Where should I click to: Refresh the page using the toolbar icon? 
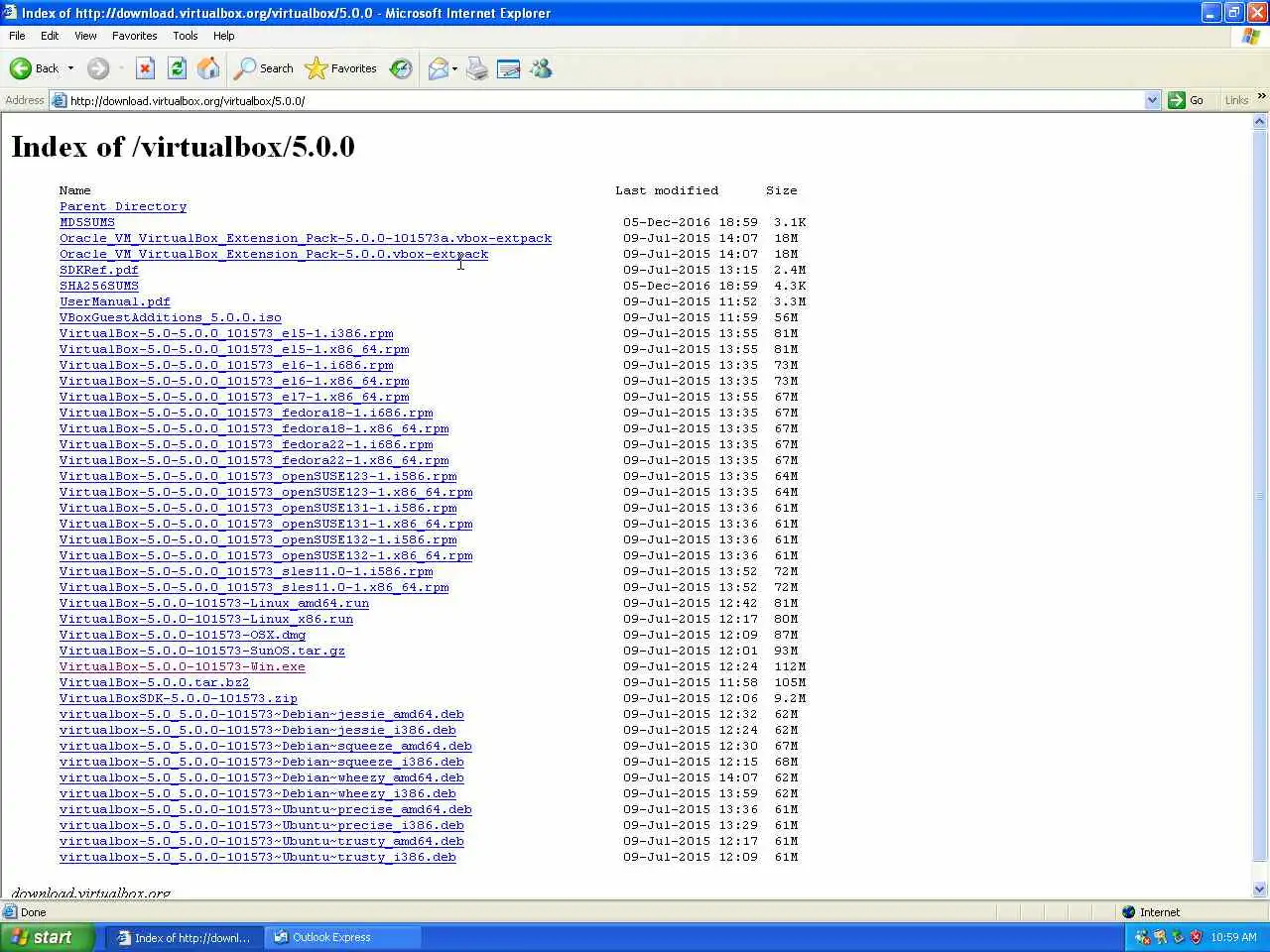[x=177, y=68]
